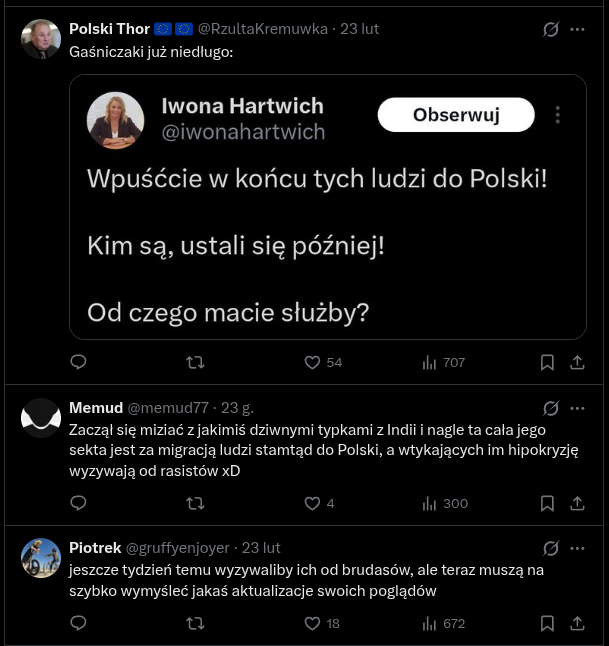Open Polski Thor profile name link
The width and height of the screenshot is (609, 646).
[109, 29]
